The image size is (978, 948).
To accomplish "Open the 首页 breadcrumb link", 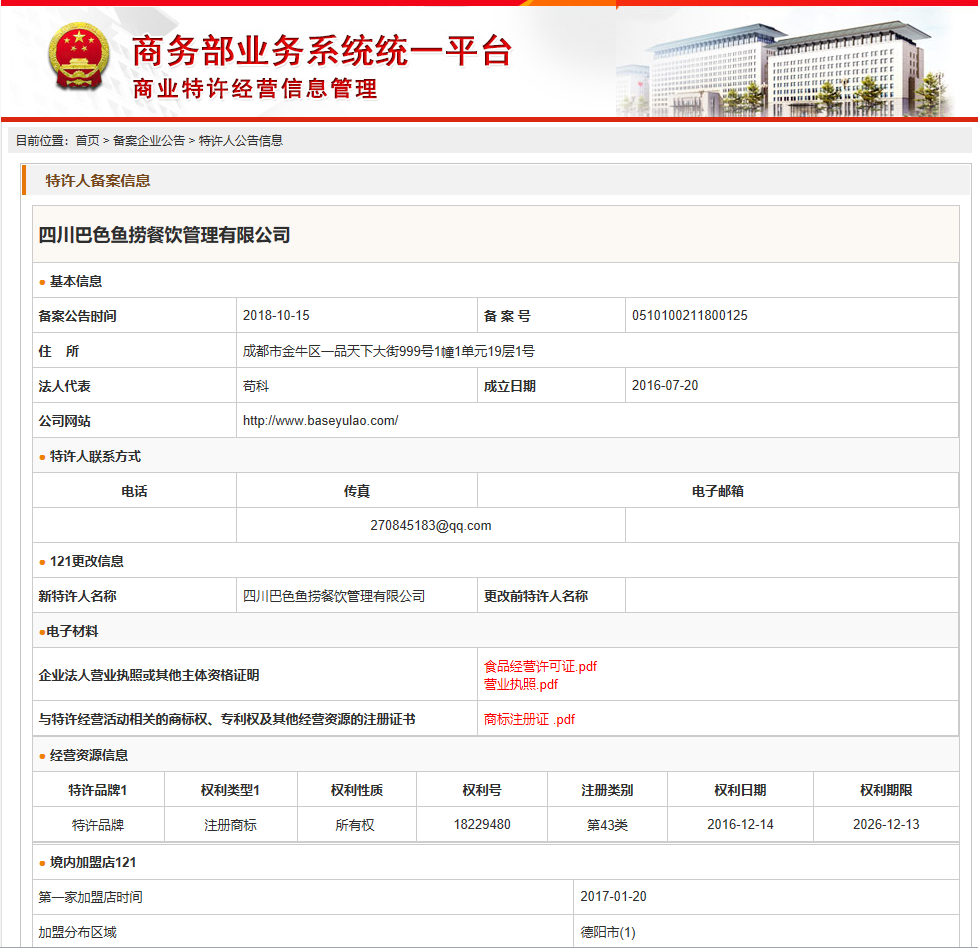I will click(x=87, y=141).
